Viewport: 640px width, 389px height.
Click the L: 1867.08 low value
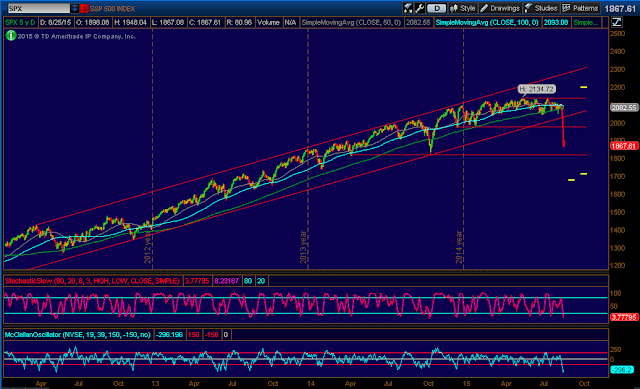168,22
